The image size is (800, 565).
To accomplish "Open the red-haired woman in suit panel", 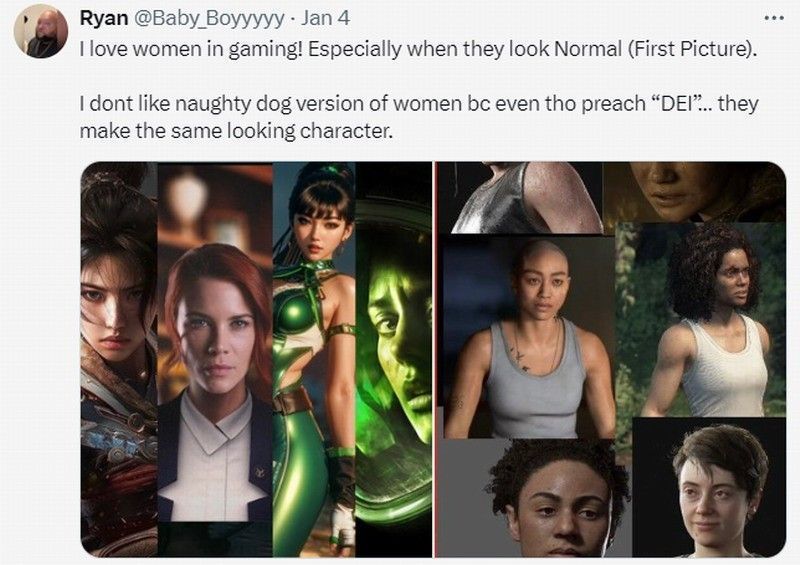I will click(x=214, y=358).
